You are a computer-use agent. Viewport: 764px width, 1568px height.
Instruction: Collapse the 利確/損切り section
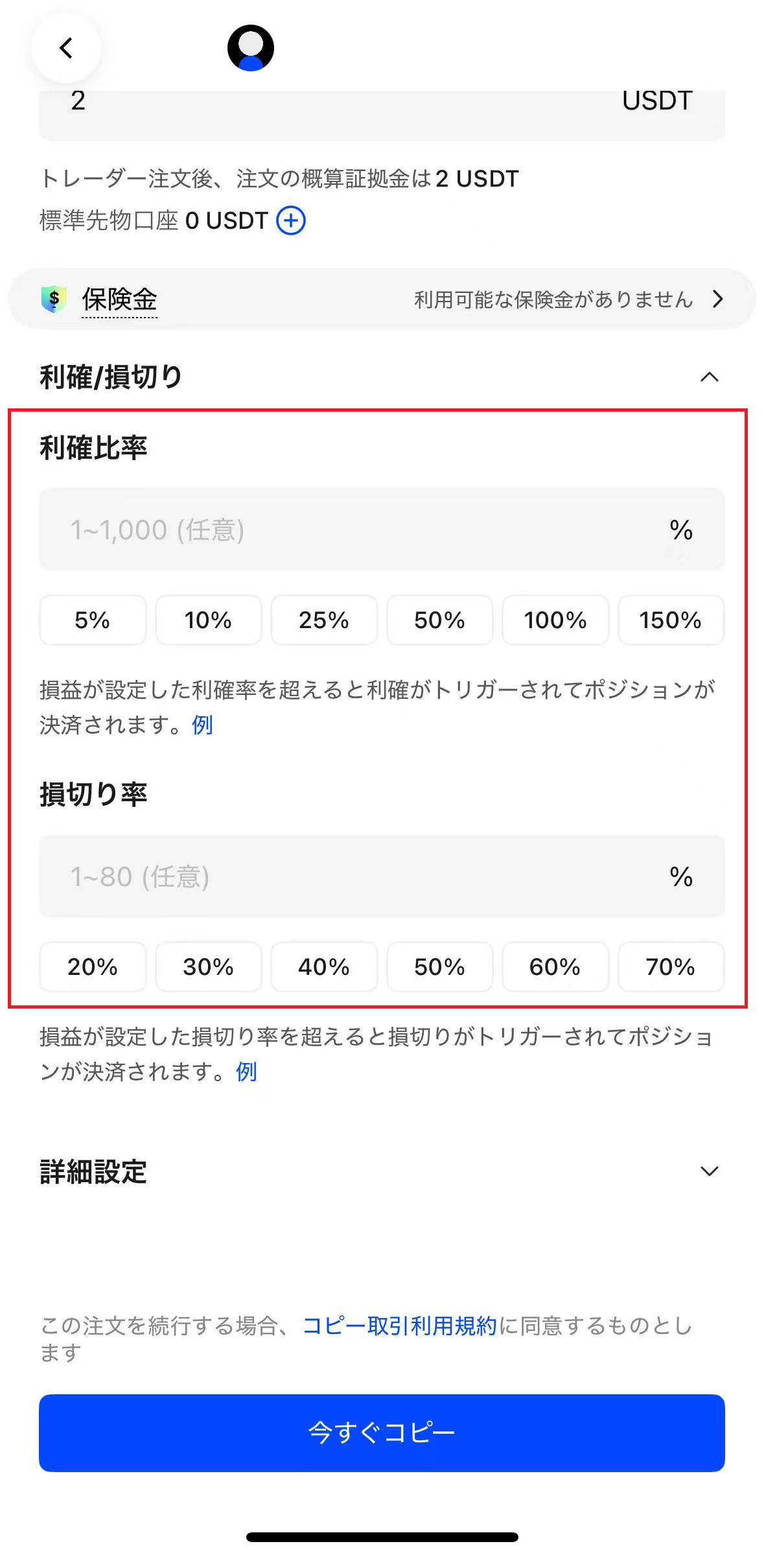coord(710,377)
